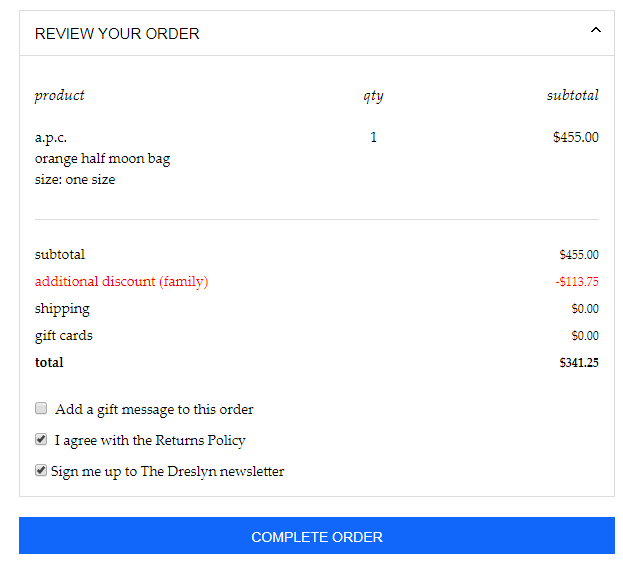
Task: Click the size: one size text
Action: point(75,180)
